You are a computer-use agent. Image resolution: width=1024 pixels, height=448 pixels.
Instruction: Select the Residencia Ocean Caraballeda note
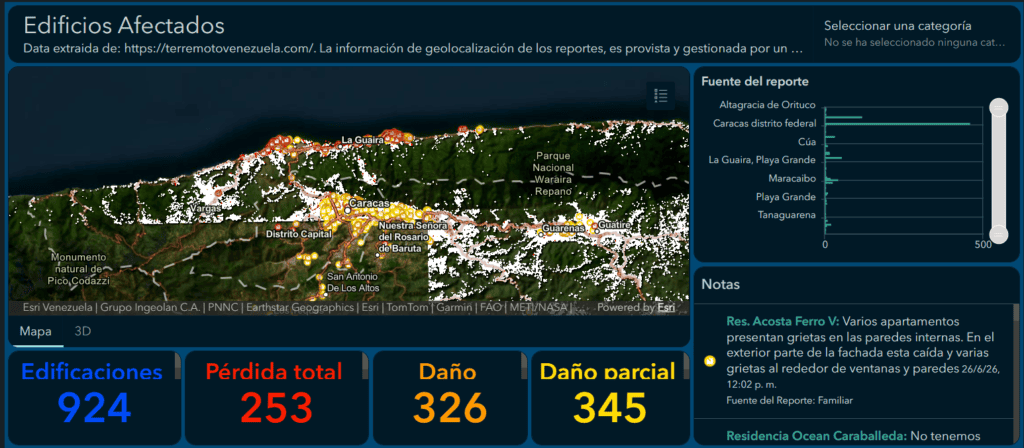(854, 434)
